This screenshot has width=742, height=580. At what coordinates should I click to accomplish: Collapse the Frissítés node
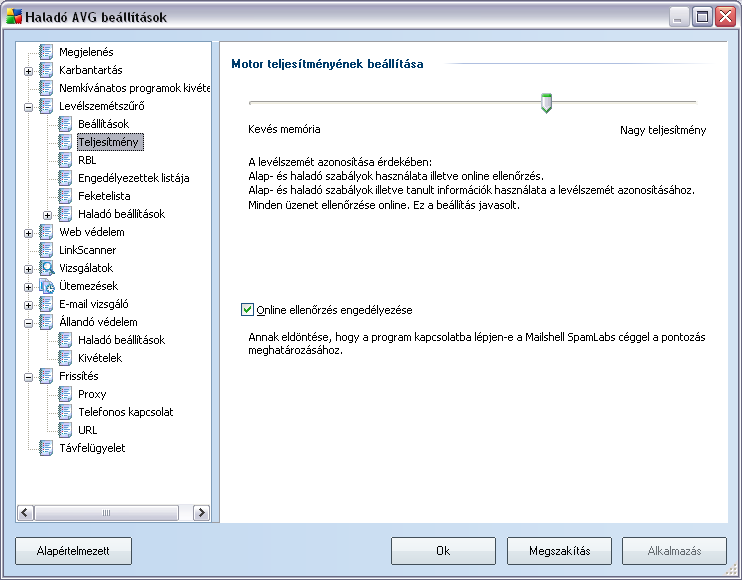[28, 378]
